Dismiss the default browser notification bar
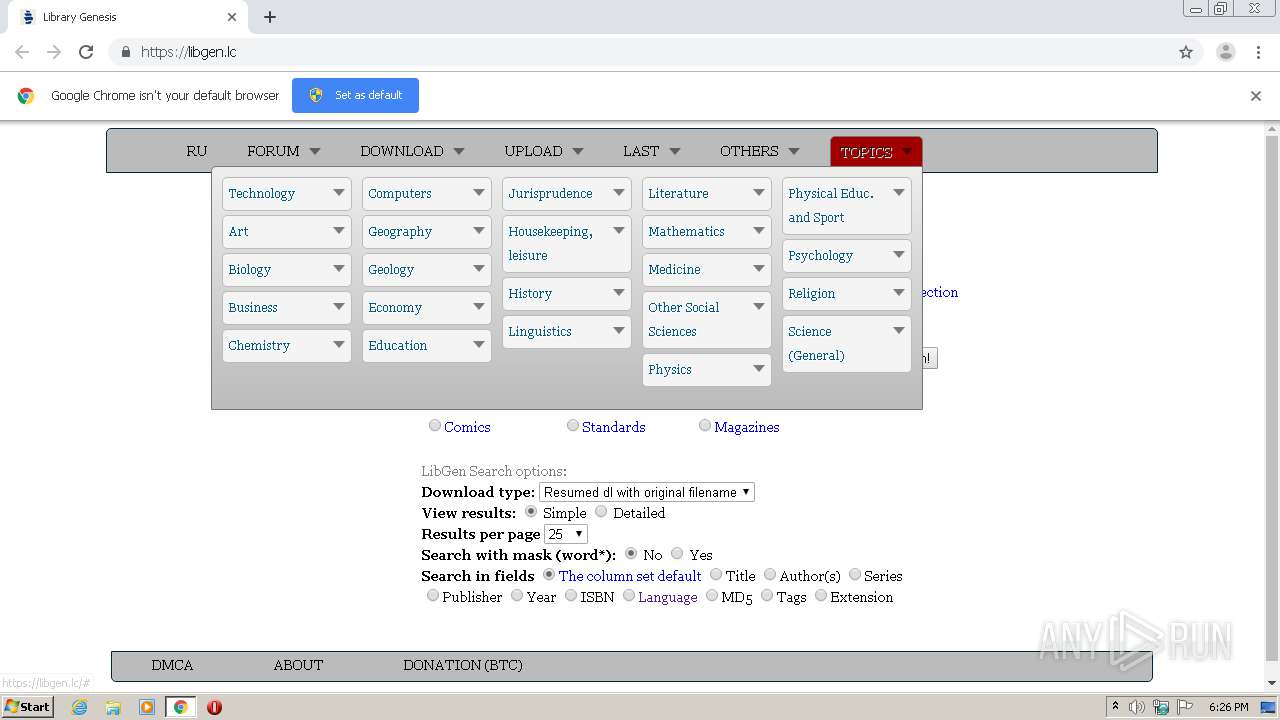This screenshot has width=1280, height=720. [1256, 96]
